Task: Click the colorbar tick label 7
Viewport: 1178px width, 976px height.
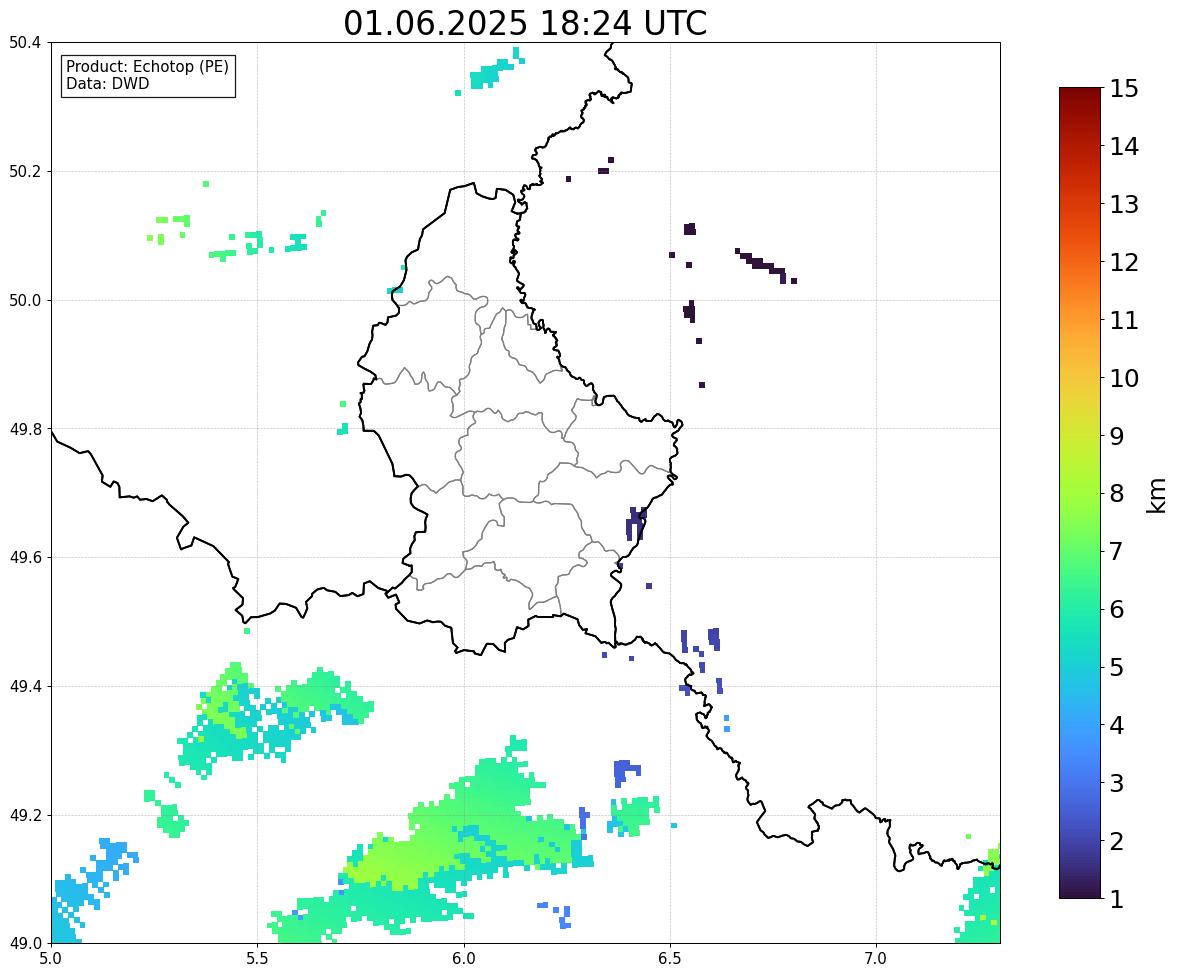Action: pos(1116,551)
